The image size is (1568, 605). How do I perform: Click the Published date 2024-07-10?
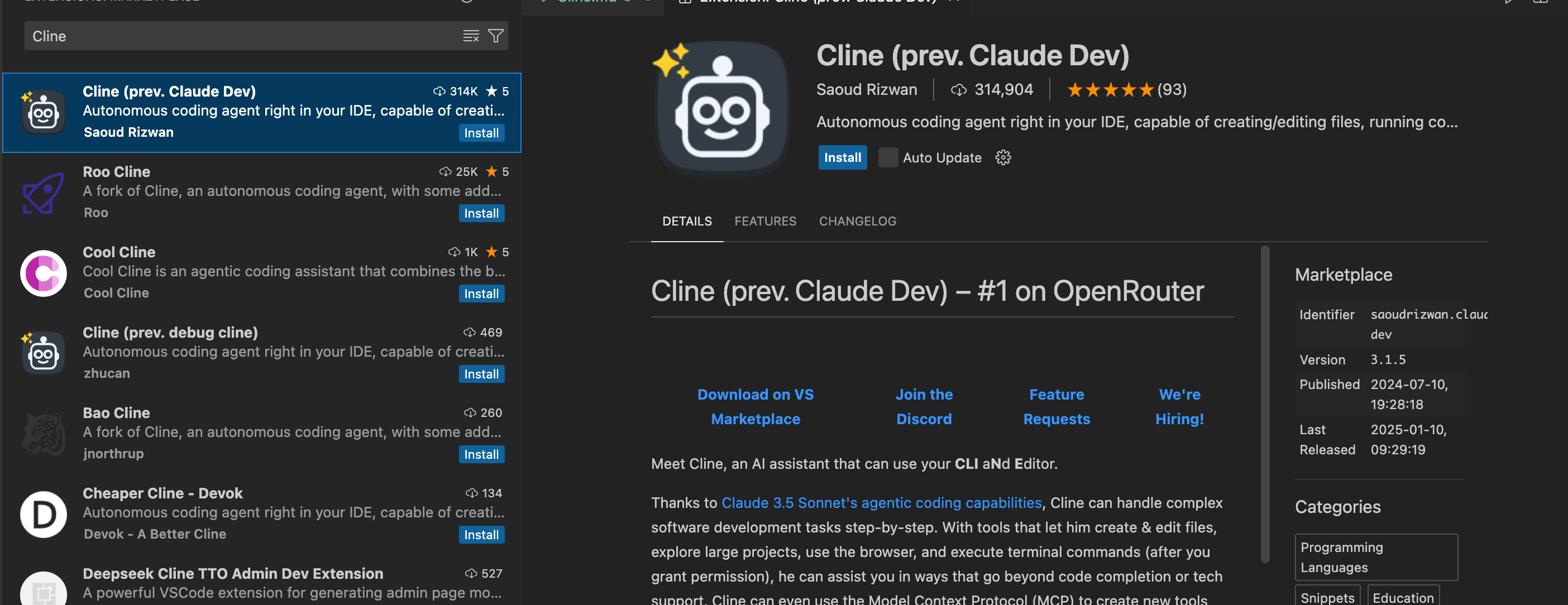(x=1408, y=395)
